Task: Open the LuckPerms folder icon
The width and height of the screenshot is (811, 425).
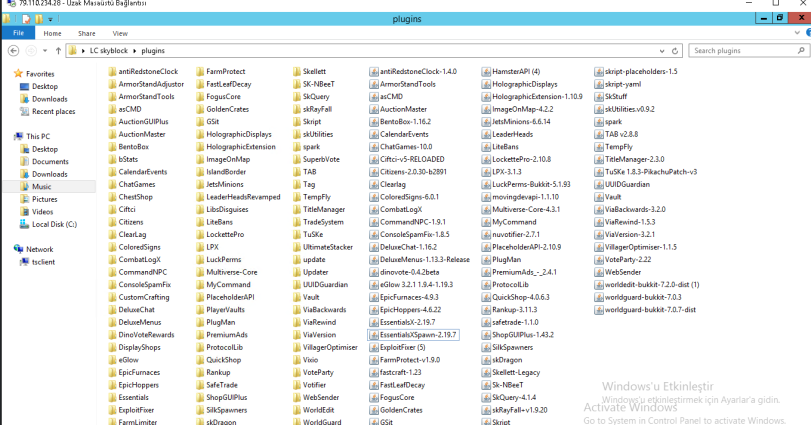Action: pos(200,260)
